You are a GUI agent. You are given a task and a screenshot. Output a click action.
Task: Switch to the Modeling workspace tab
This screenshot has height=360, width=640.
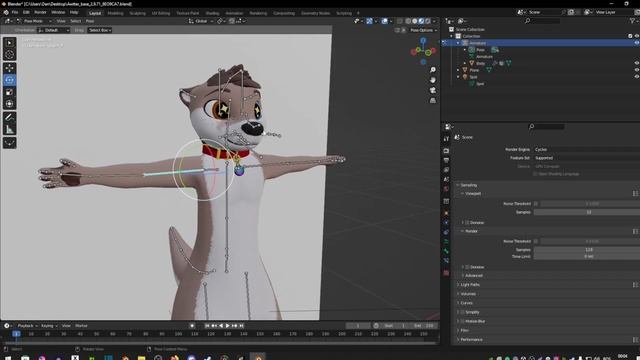pyautogui.click(x=115, y=13)
